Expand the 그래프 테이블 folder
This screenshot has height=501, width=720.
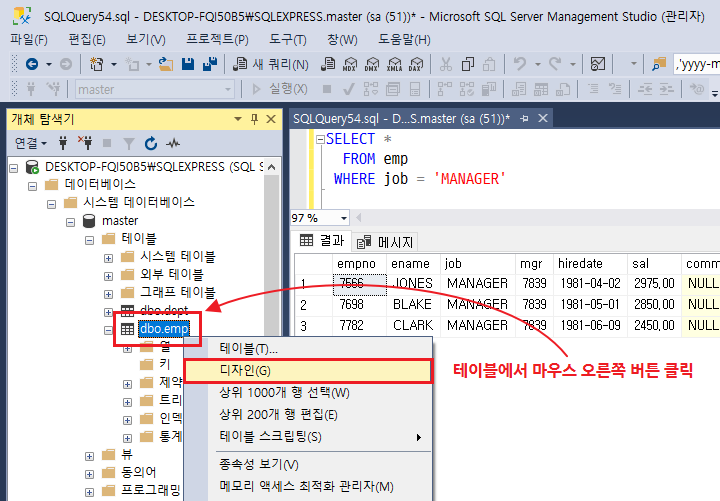point(108,294)
